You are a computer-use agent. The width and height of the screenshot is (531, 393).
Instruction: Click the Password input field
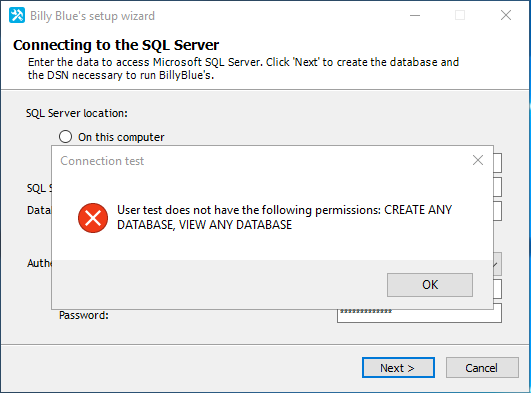(x=419, y=315)
